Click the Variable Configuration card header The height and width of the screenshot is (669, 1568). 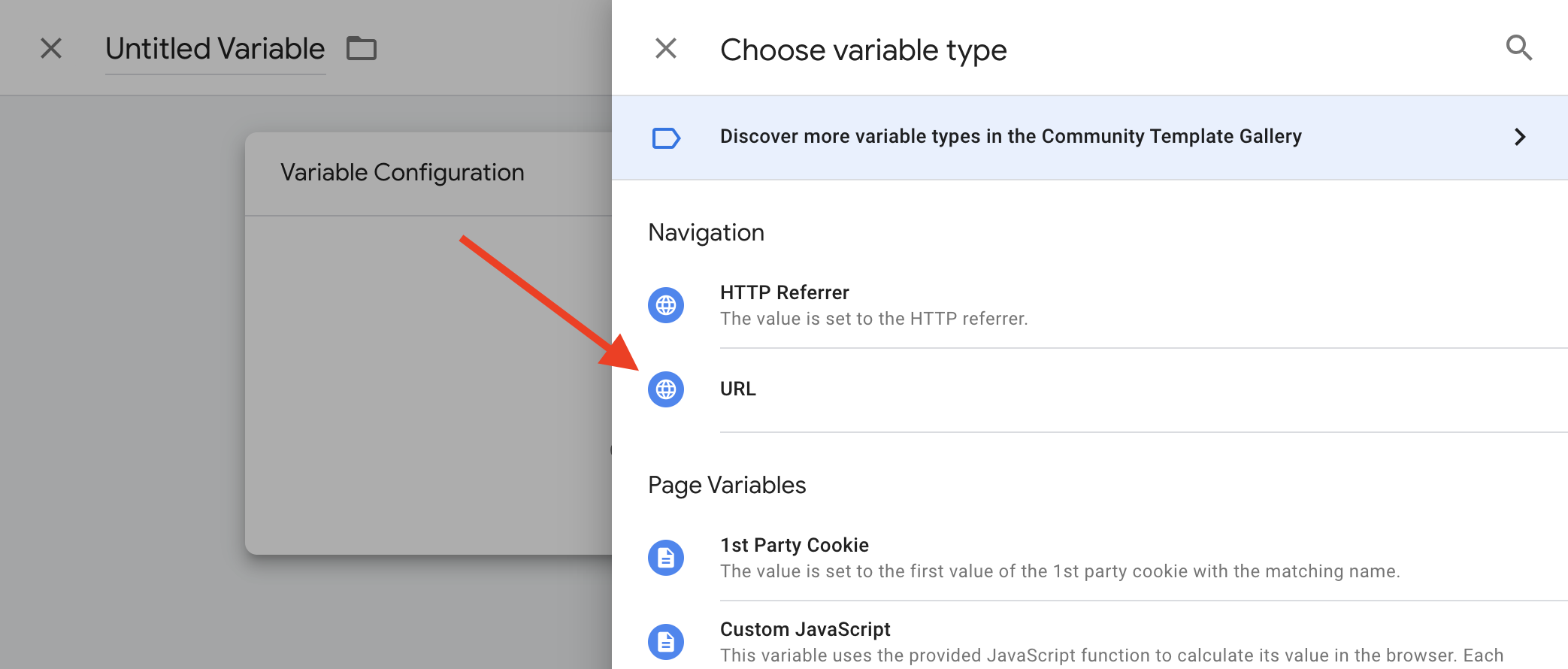(428, 174)
